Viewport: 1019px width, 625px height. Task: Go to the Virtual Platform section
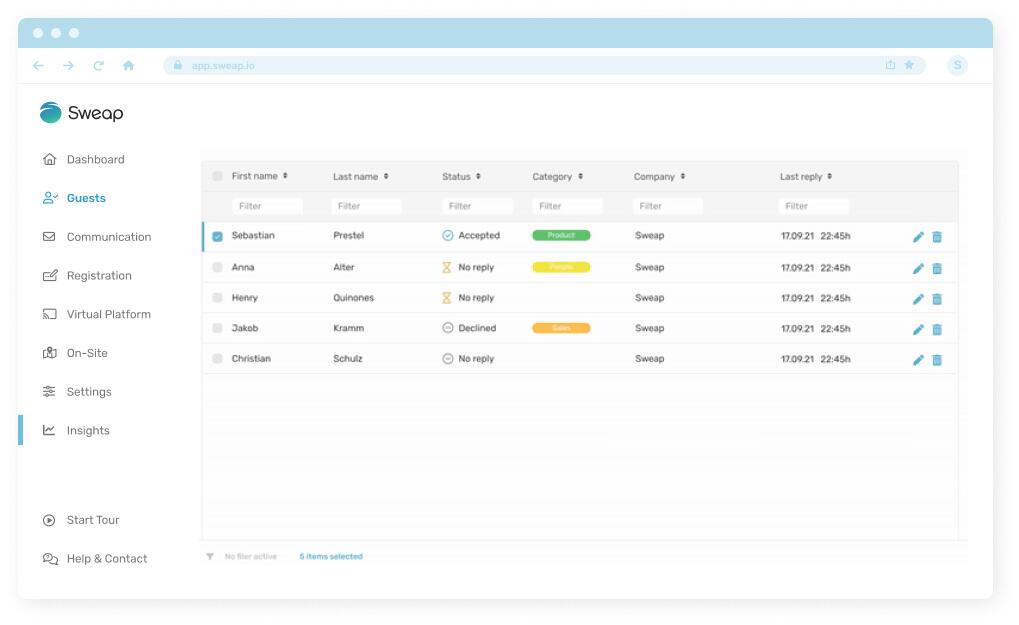(x=108, y=313)
